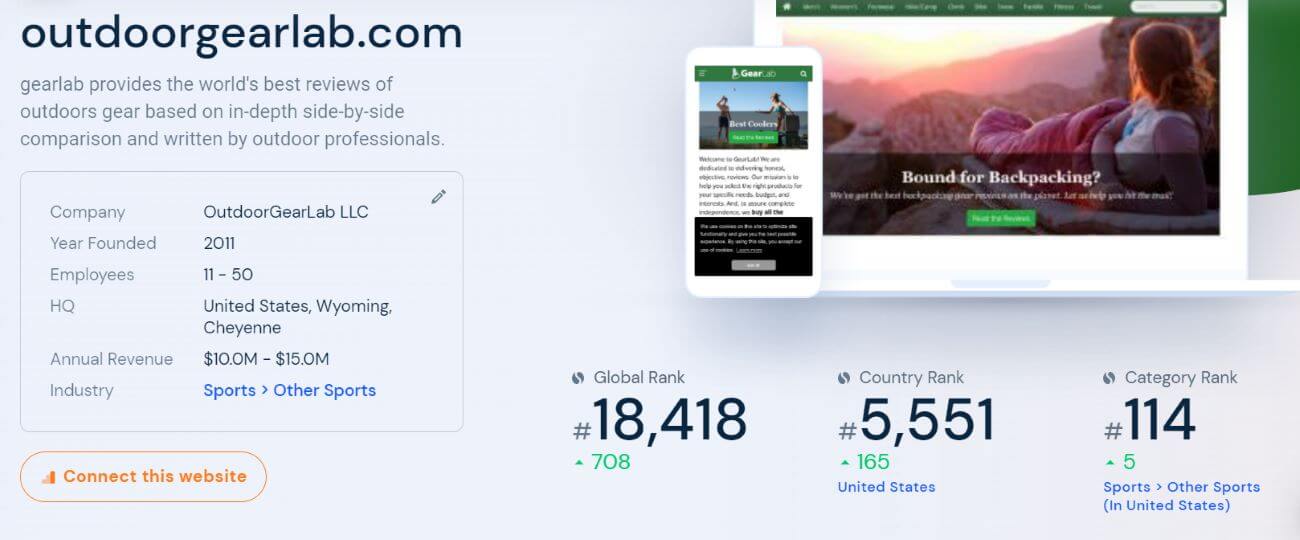The height and width of the screenshot is (540, 1300).
Task: Click the green 708 rank change indicator
Action: click(x=601, y=462)
